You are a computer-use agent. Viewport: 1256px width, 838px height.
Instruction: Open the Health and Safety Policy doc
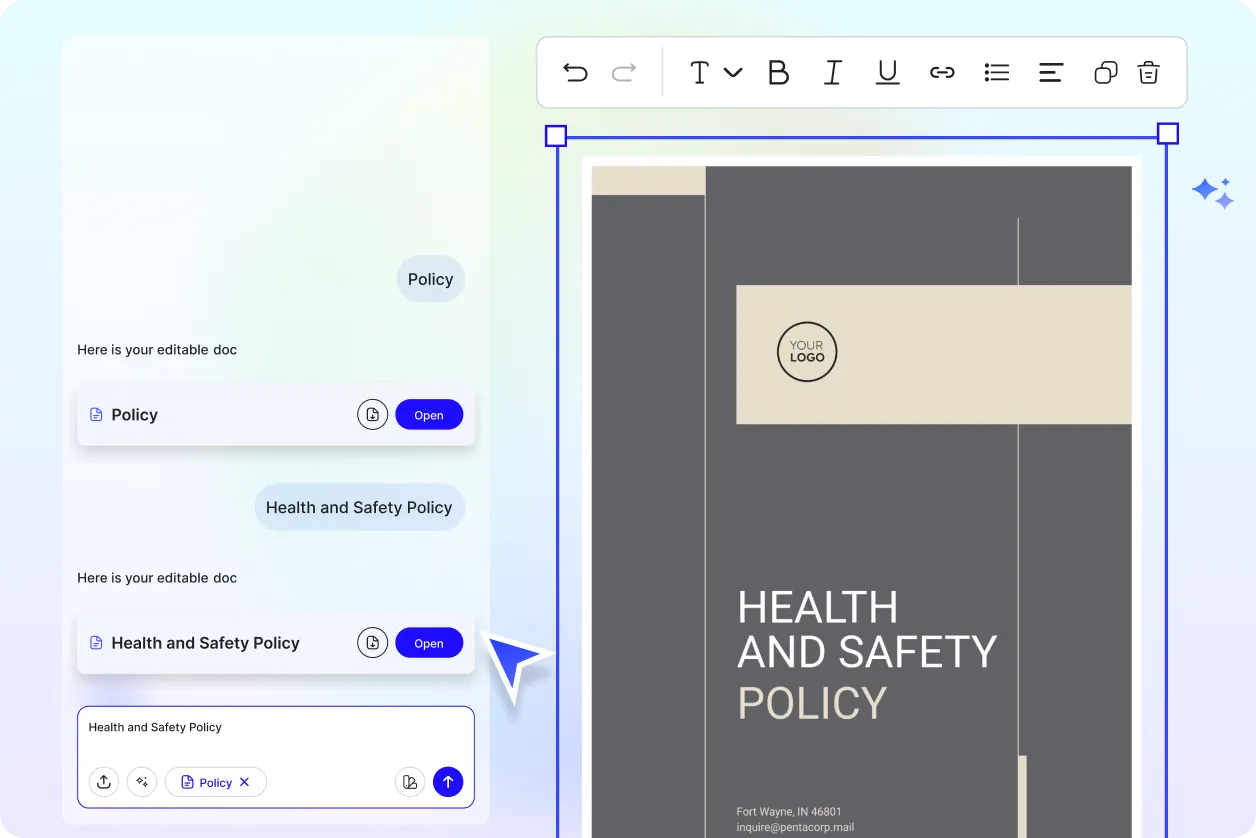[429, 643]
